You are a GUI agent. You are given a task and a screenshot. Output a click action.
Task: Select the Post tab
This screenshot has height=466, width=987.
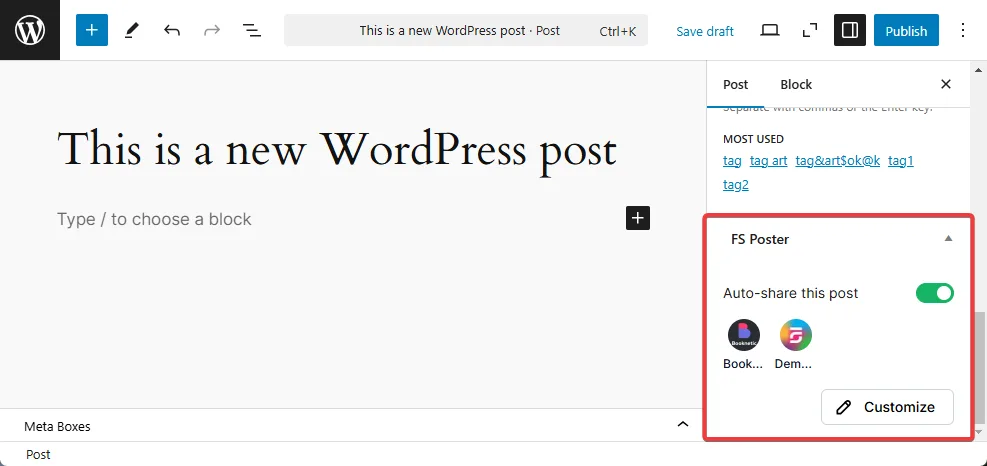coord(735,84)
